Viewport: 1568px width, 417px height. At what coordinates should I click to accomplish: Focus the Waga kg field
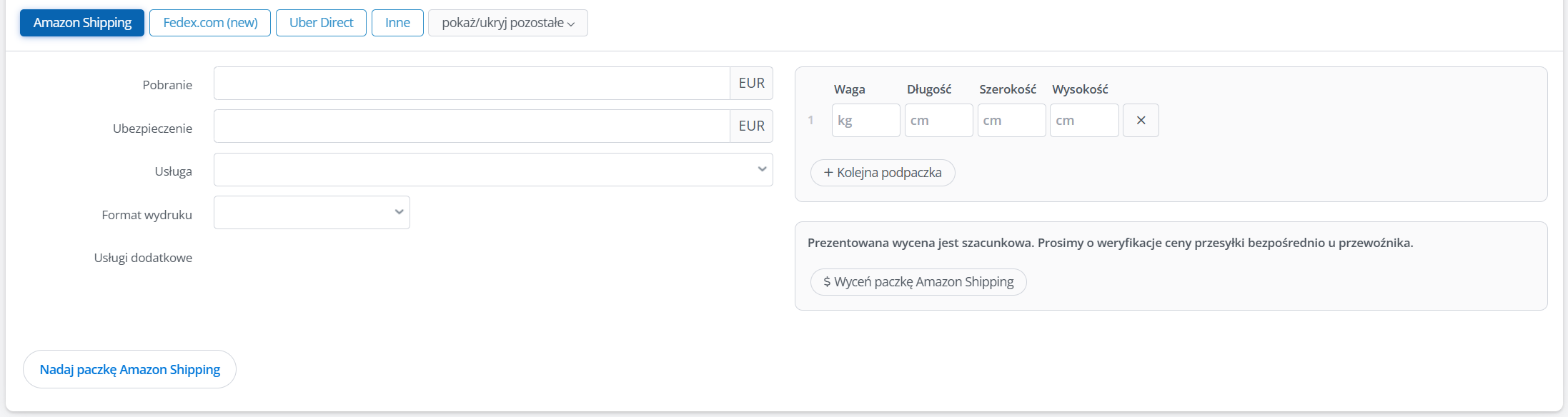(865, 121)
